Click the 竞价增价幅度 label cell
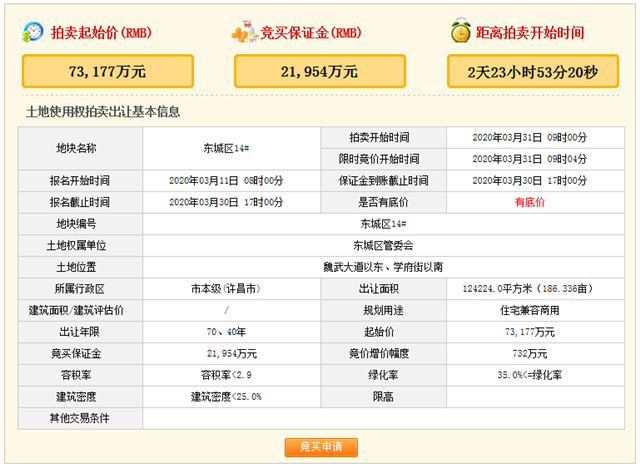Image resolution: width=640 pixels, height=467 pixels. click(384, 354)
